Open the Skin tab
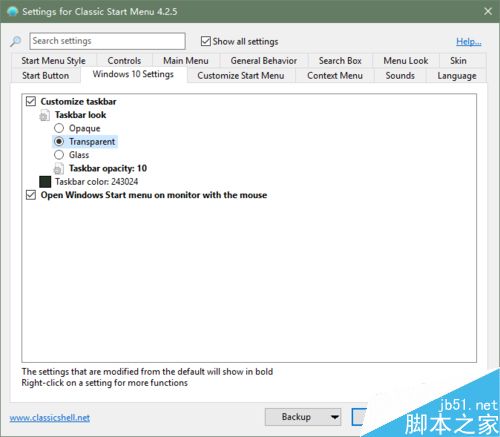 point(458,61)
